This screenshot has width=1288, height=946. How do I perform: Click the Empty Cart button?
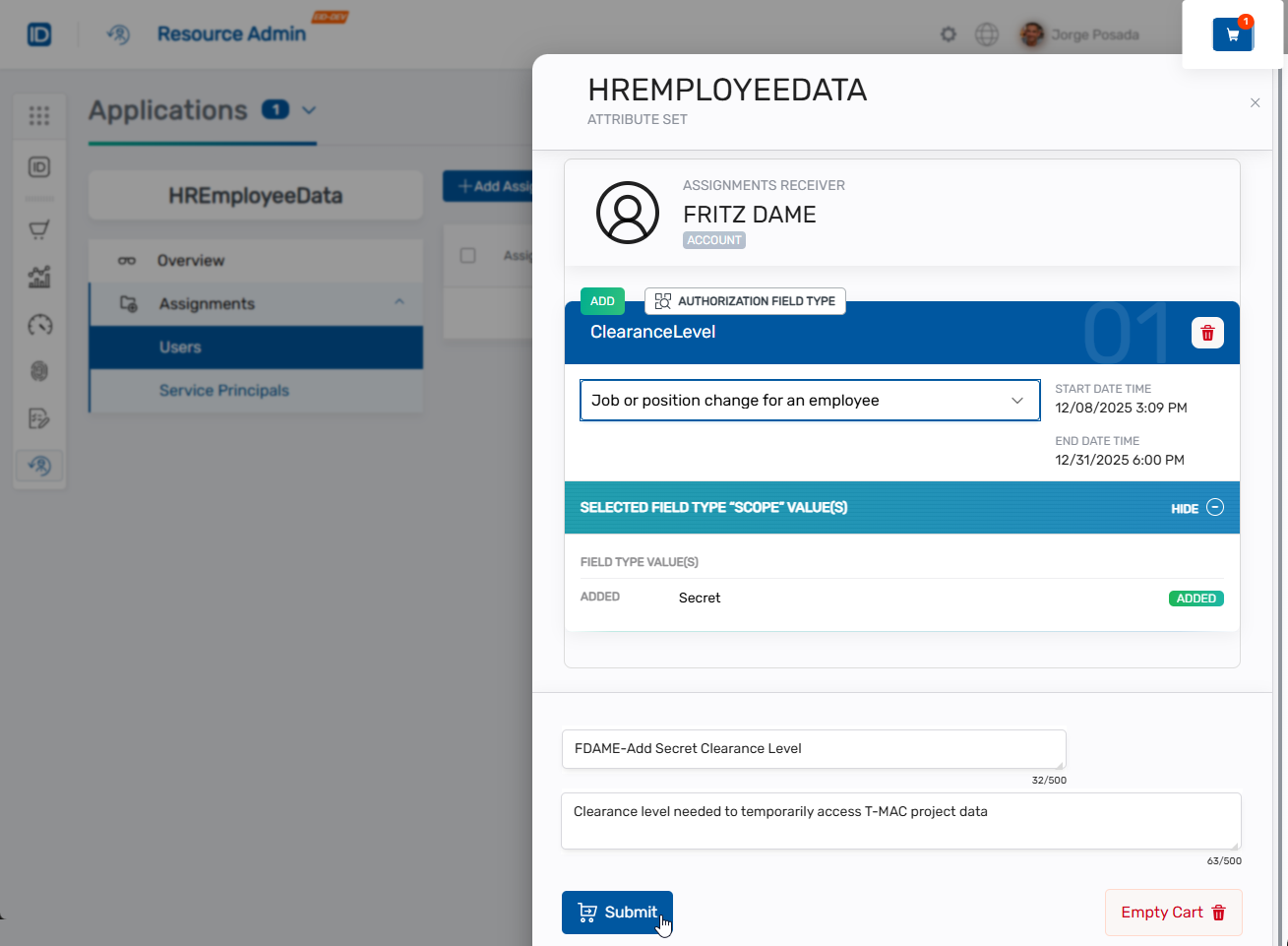click(x=1173, y=913)
